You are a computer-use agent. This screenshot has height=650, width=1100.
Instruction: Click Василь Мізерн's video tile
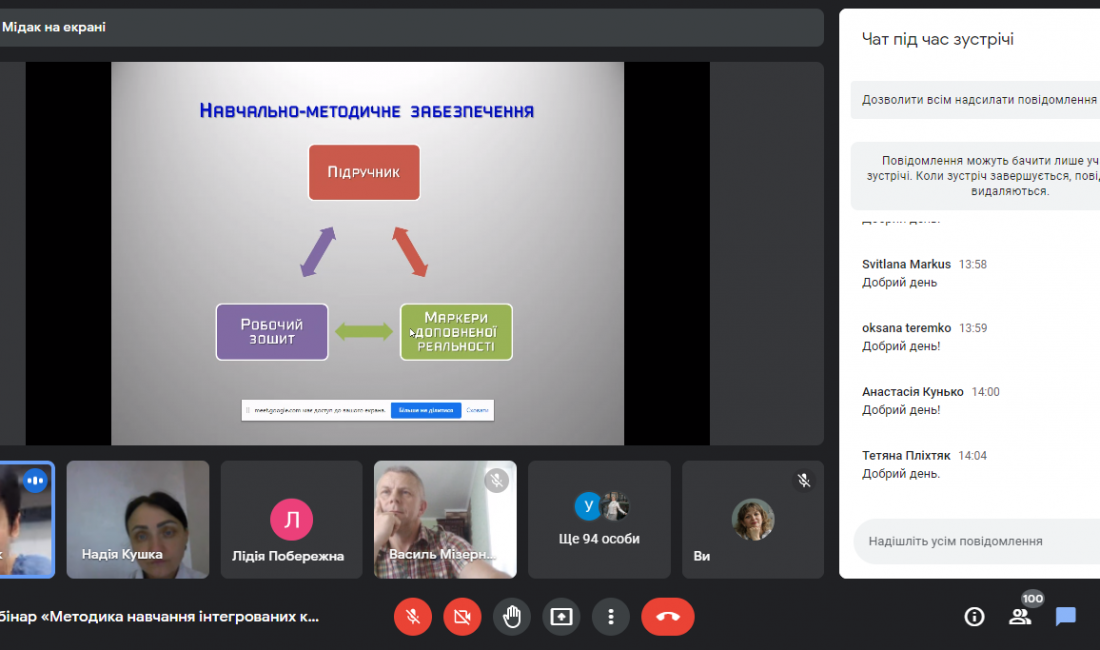[x=445, y=519]
